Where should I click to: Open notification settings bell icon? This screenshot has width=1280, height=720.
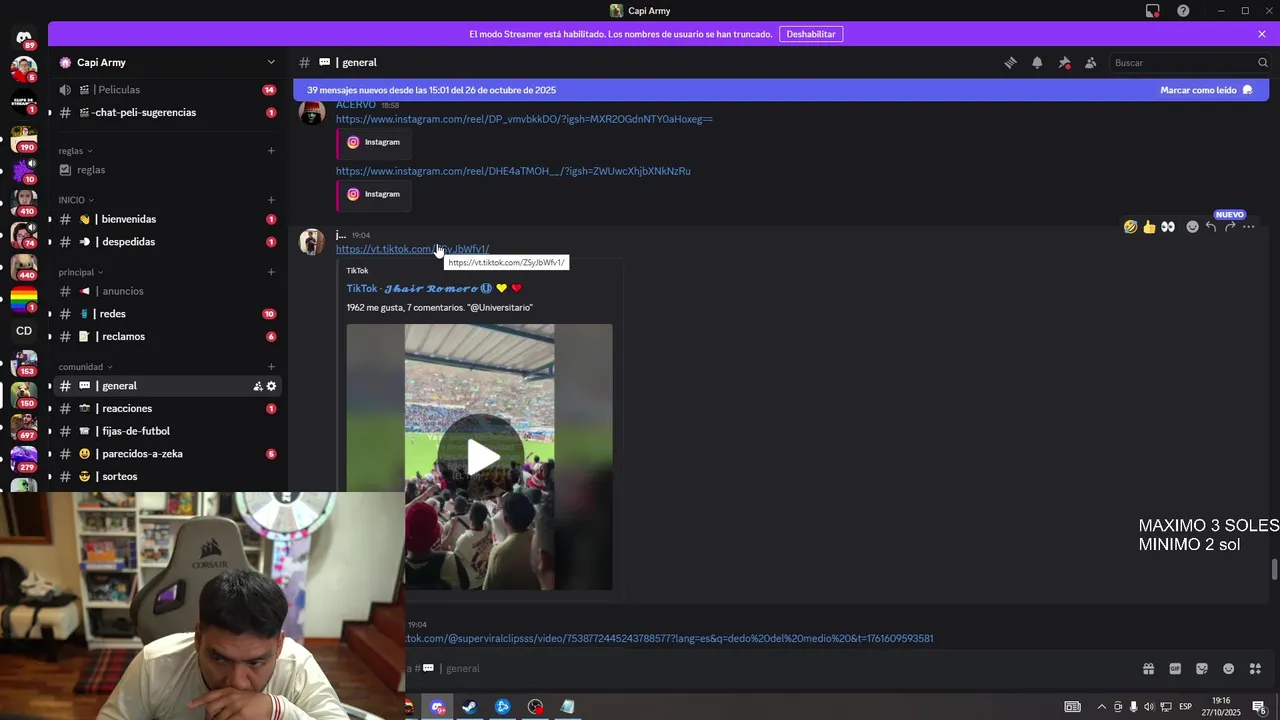[x=1037, y=62]
